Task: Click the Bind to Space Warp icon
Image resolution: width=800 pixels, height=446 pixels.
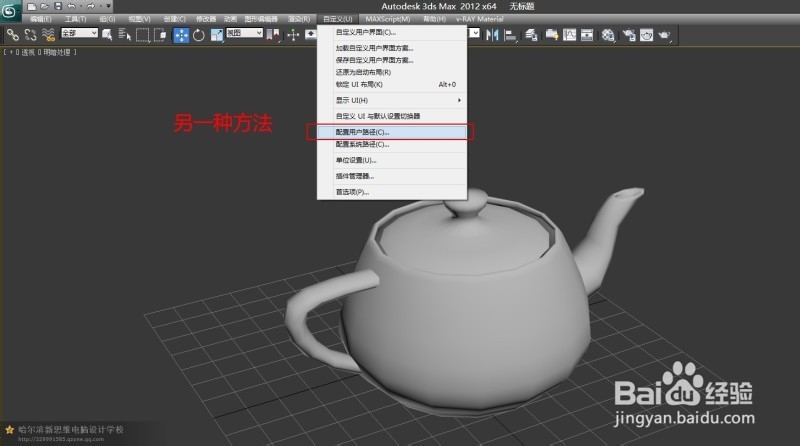Action: tap(48, 34)
